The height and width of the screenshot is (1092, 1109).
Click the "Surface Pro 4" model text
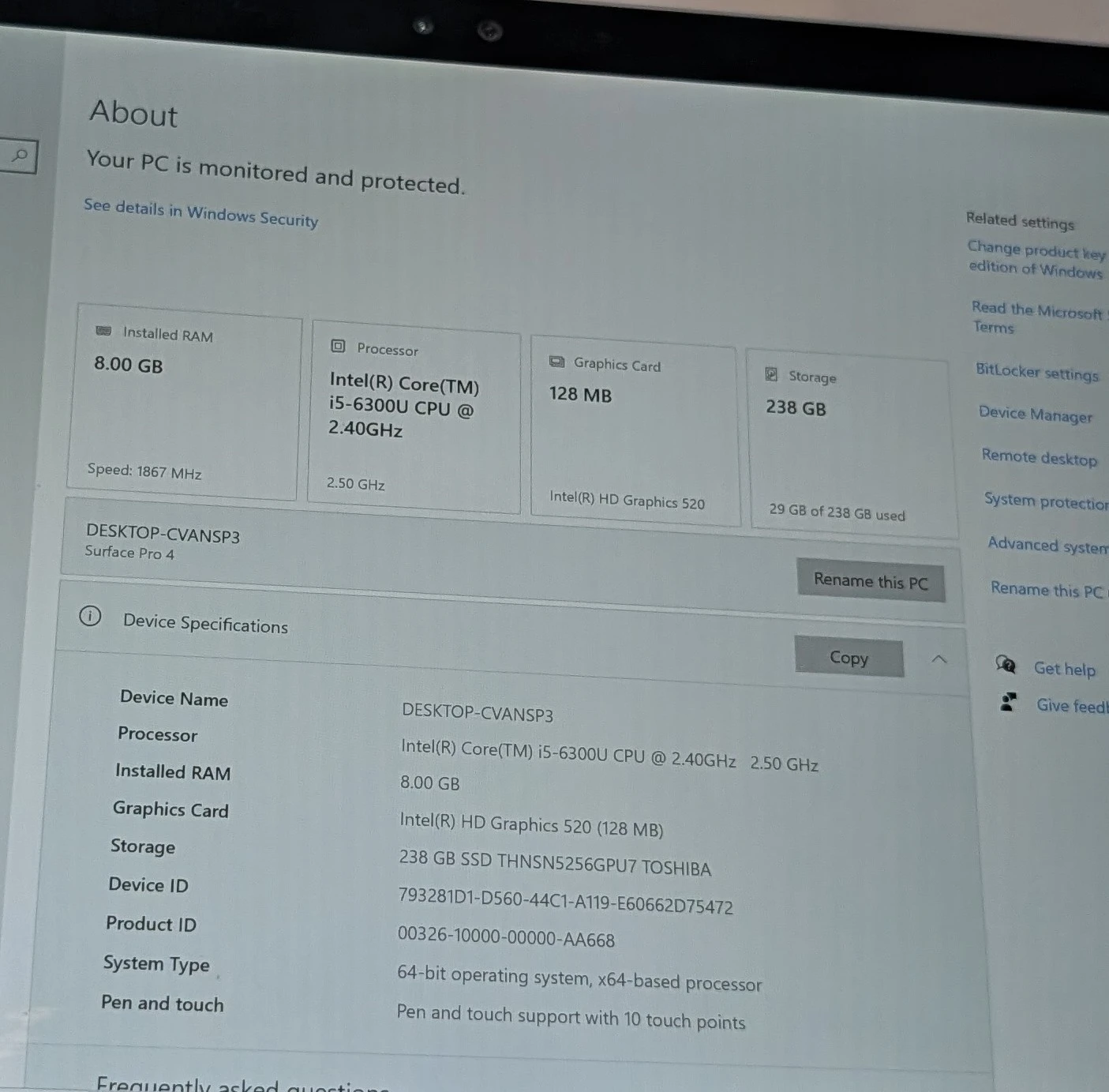129,552
